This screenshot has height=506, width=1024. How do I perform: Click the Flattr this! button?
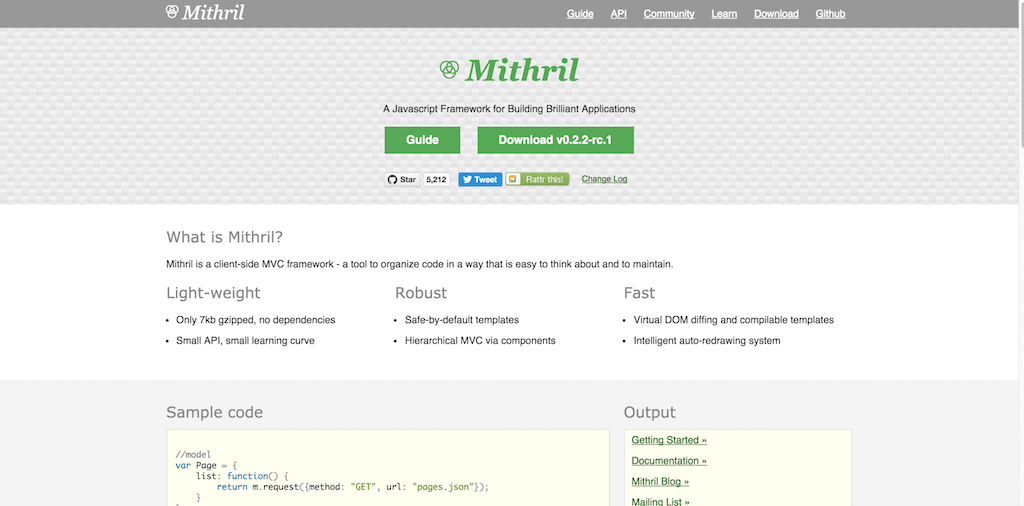(537, 180)
